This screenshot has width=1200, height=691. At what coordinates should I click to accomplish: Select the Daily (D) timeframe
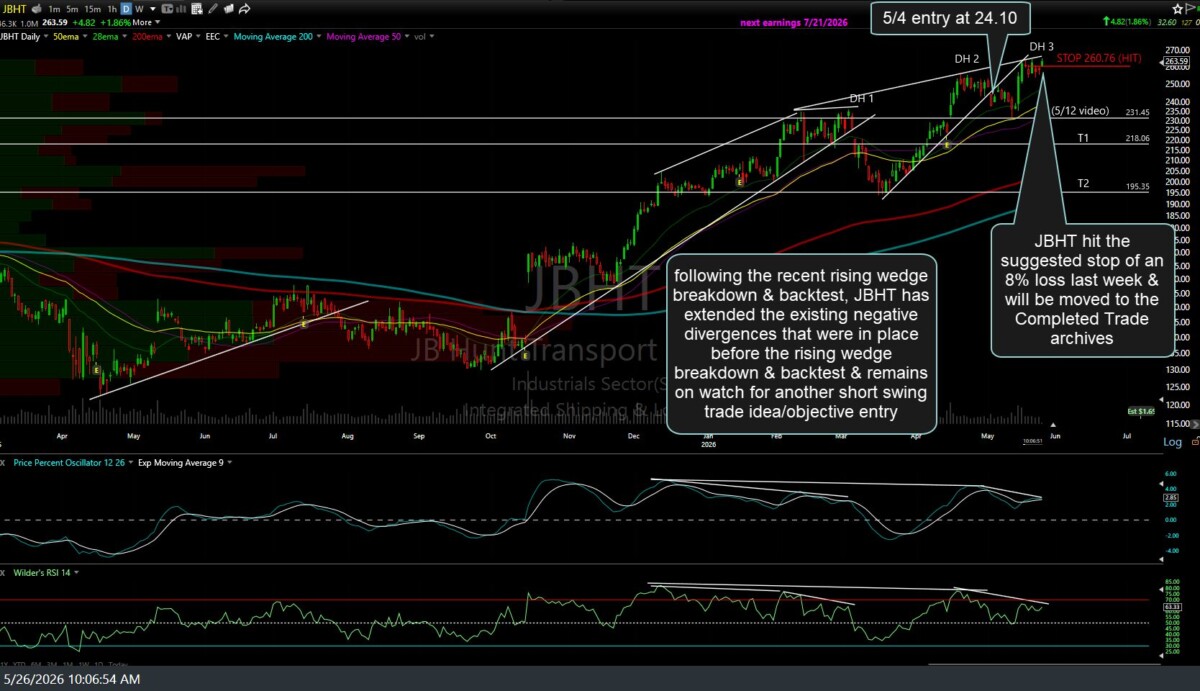(x=126, y=9)
